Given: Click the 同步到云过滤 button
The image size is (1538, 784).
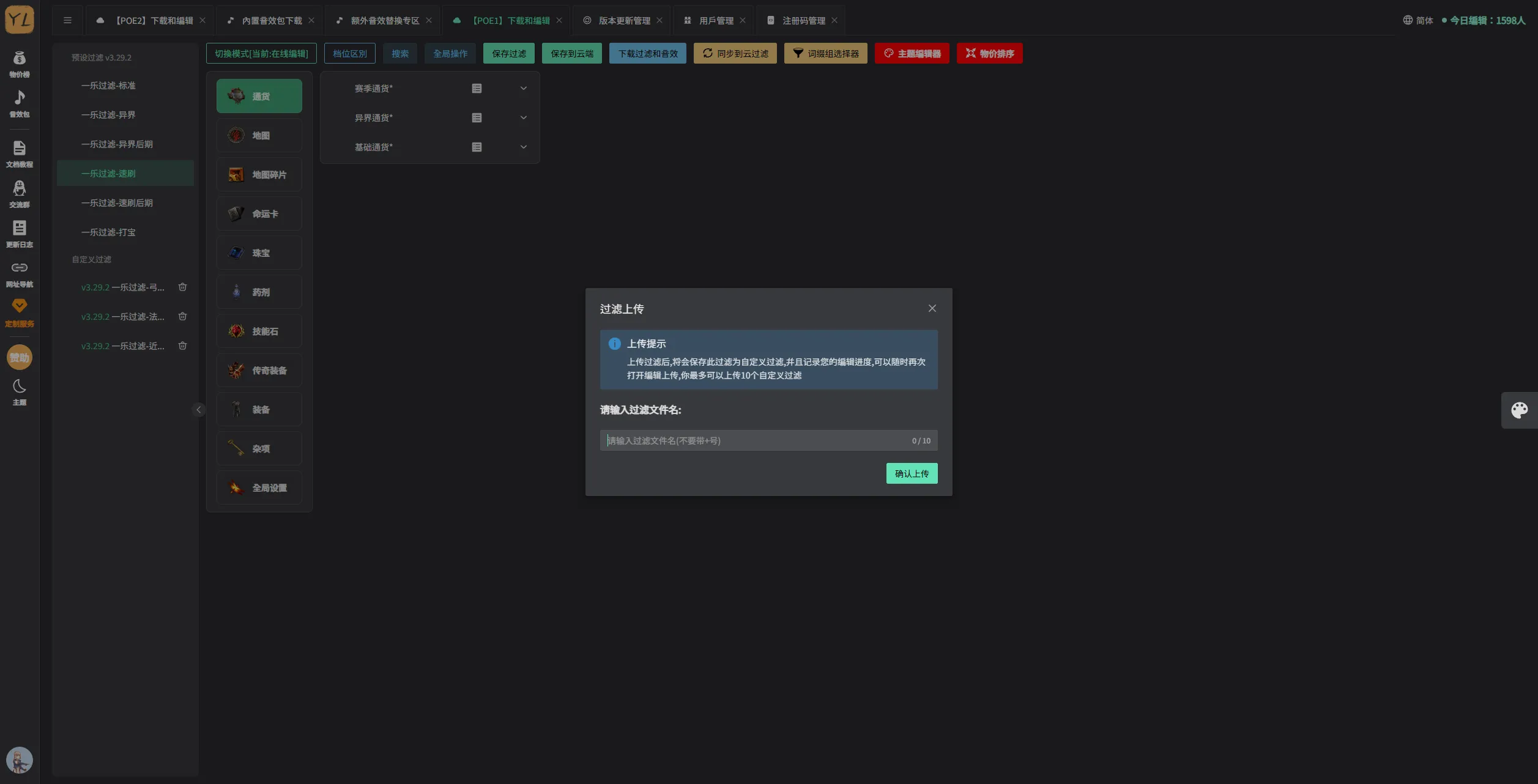Looking at the screenshot, I should coord(735,53).
